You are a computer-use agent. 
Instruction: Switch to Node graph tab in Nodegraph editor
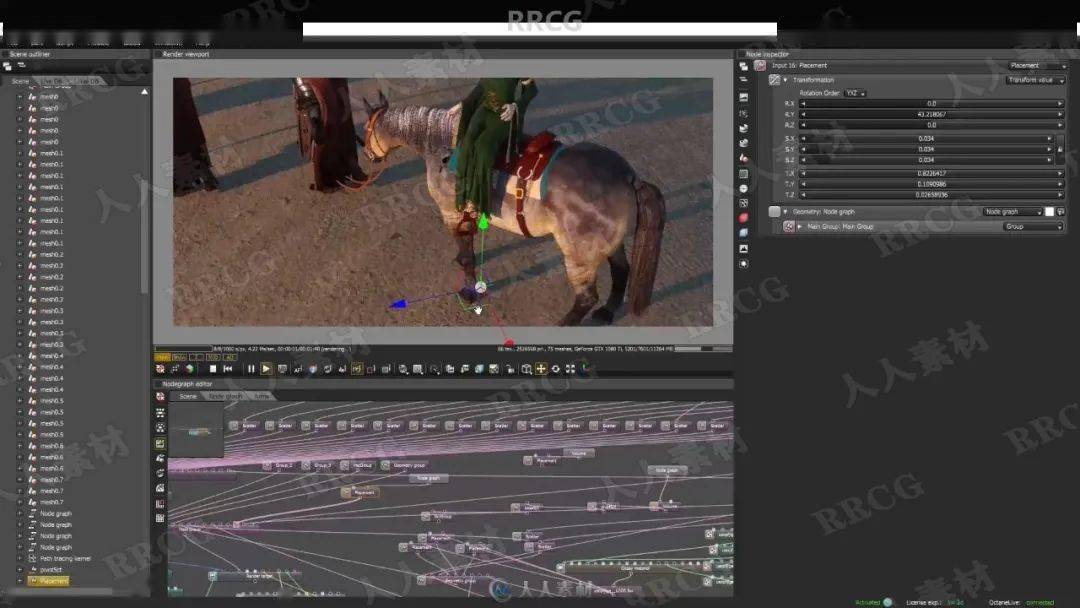coord(225,397)
